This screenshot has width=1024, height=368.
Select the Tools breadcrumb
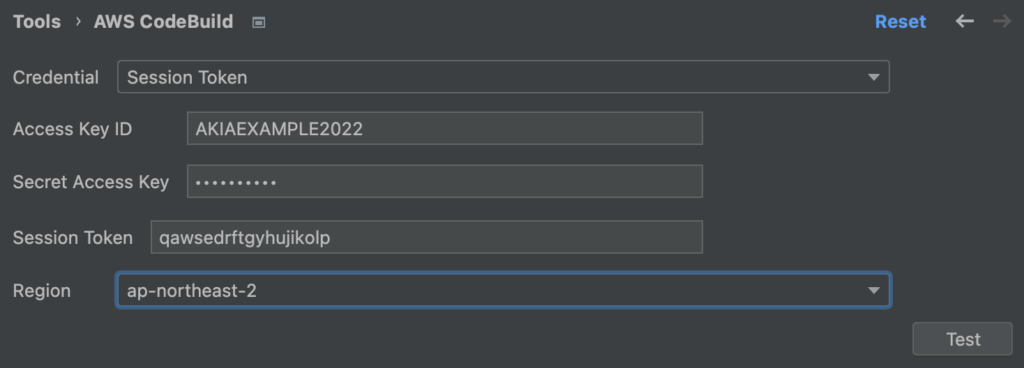pyautogui.click(x=37, y=22)
